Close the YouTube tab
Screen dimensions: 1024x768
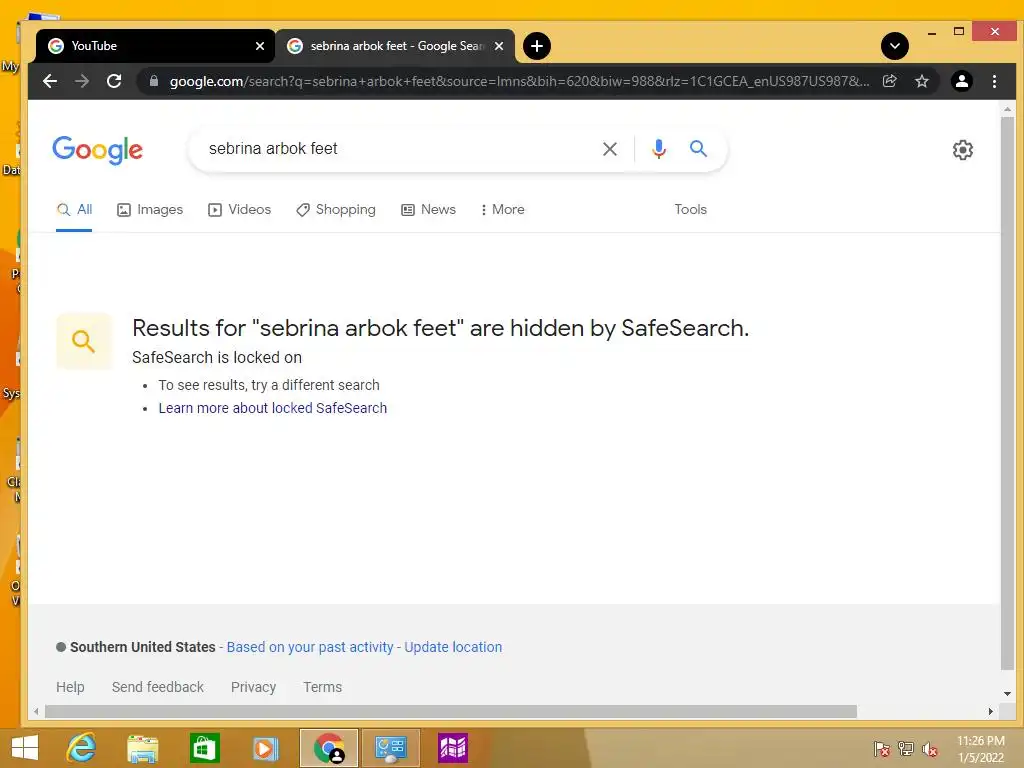click(259, 46)
